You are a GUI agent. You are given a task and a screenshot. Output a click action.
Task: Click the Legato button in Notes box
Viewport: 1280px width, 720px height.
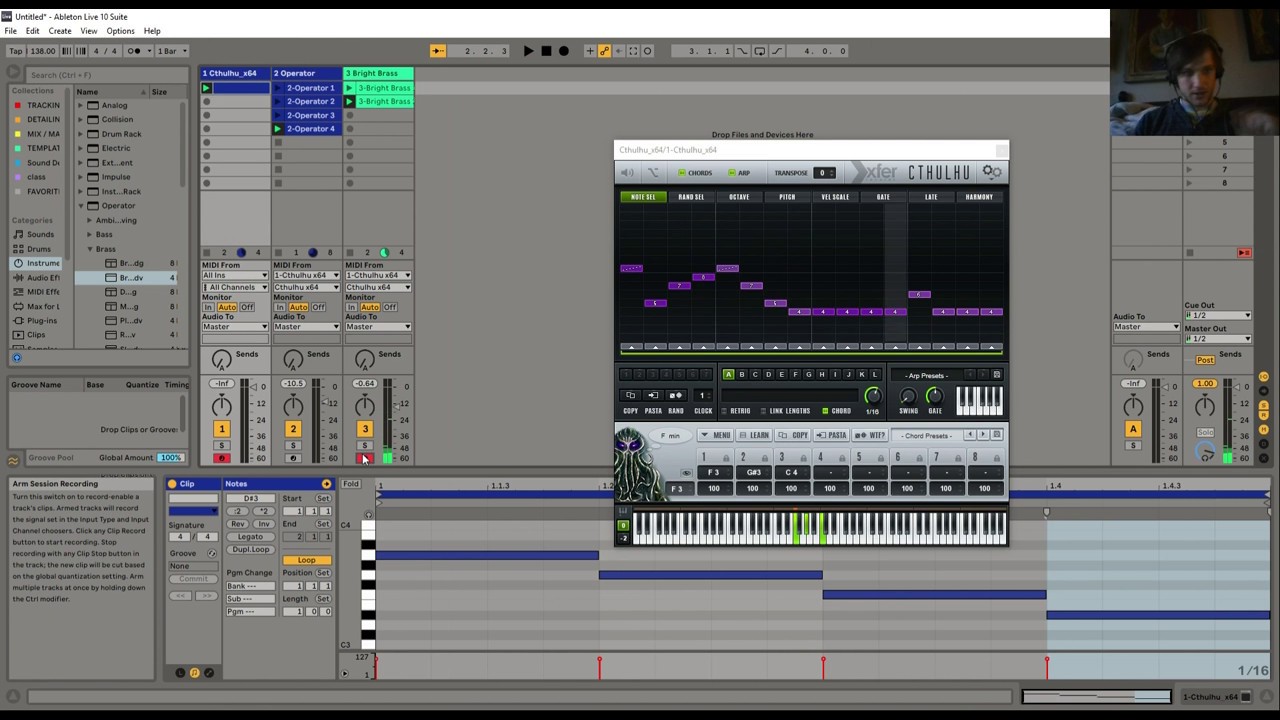tap(250, 537)
